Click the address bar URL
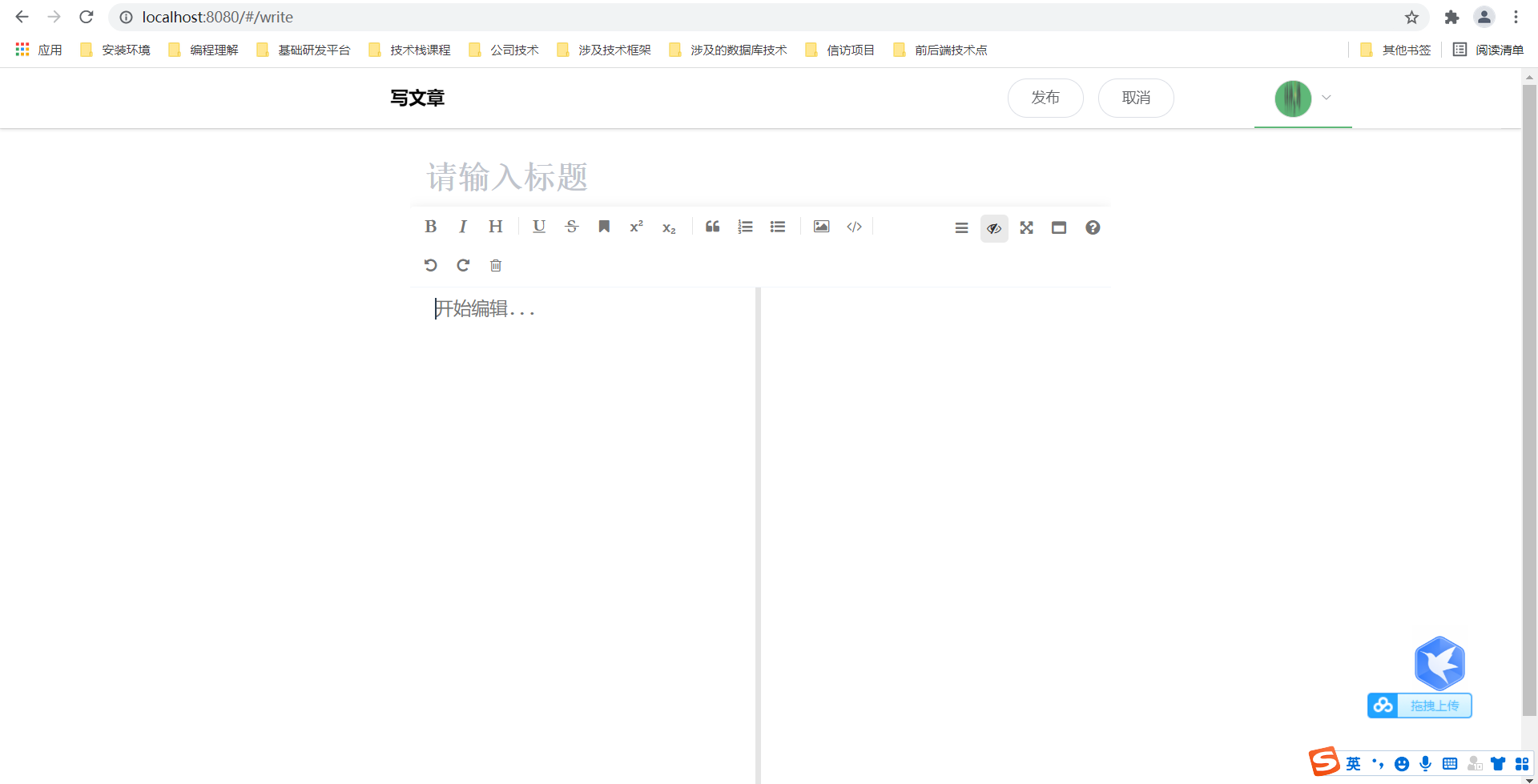 pyautogui.click(x=217, y=17)
